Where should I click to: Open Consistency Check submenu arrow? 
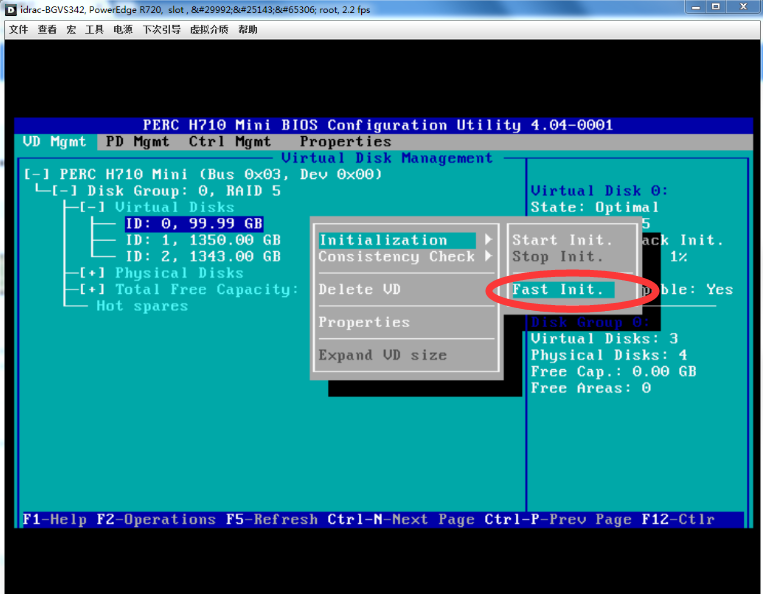point(489,256)
